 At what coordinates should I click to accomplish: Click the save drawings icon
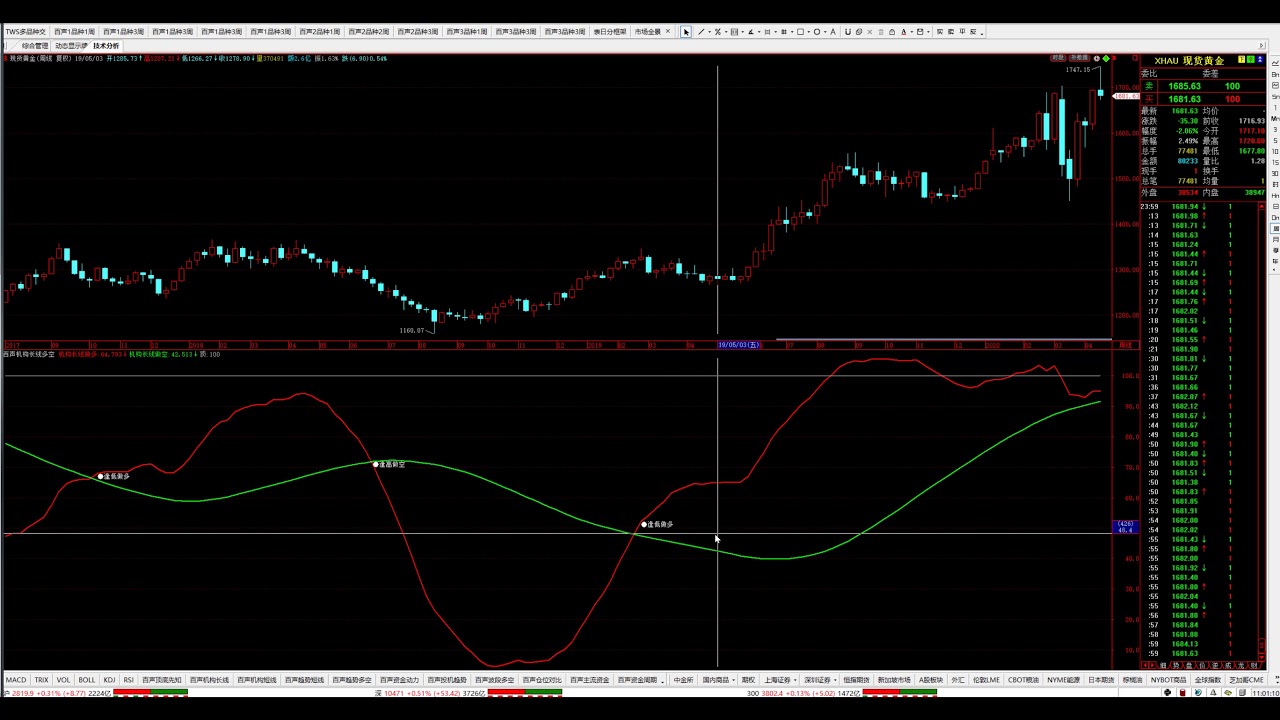pyautogui.click(x=920, y=32)
